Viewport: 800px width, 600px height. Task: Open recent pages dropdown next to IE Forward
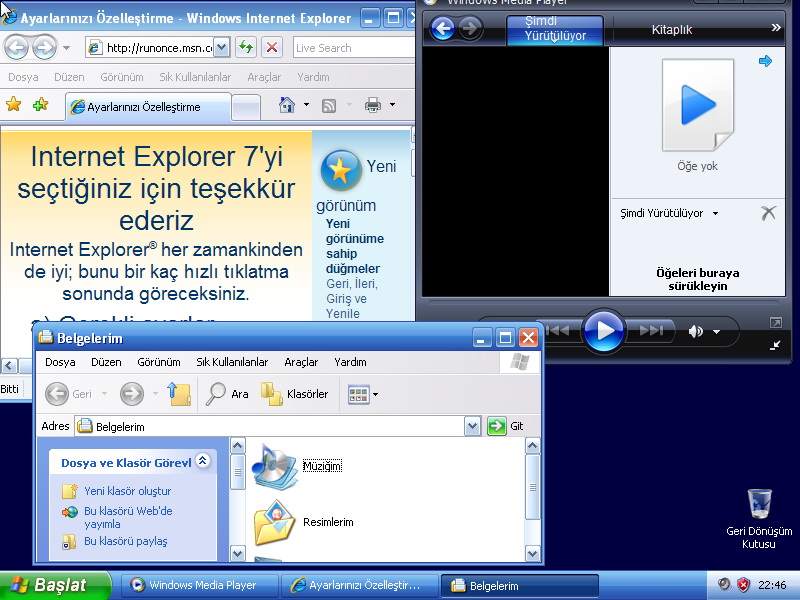pyautogui.click(x=66, y=48)
